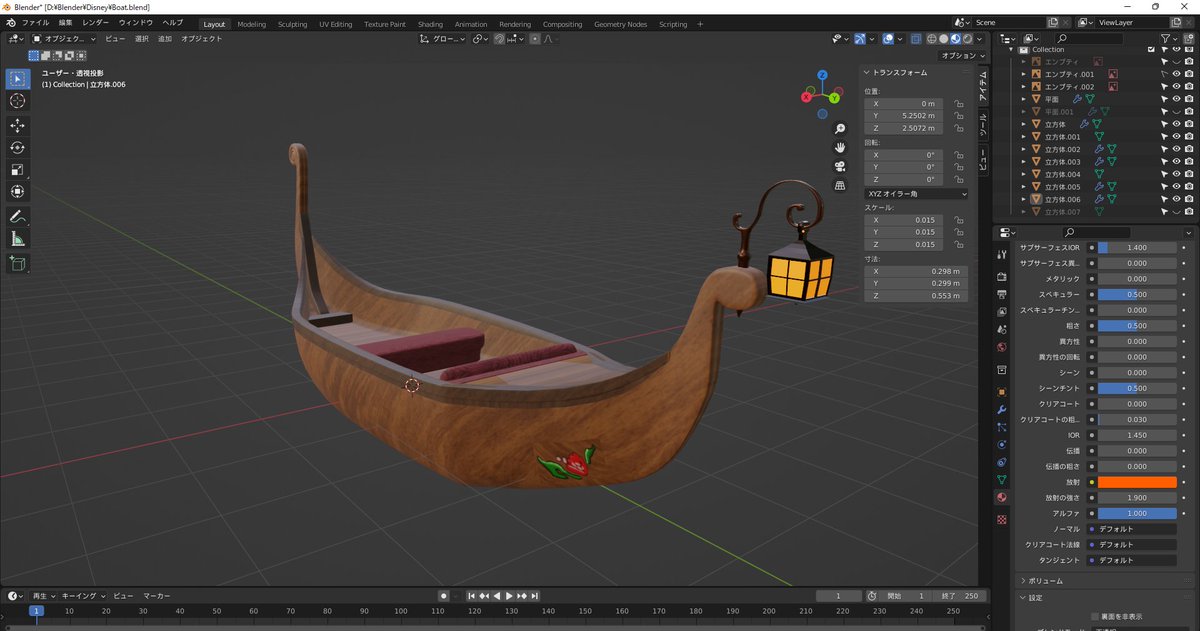Screen dimensions: 1200x631
Task: Open the Material properties tab
Action: coord(1002,497)
